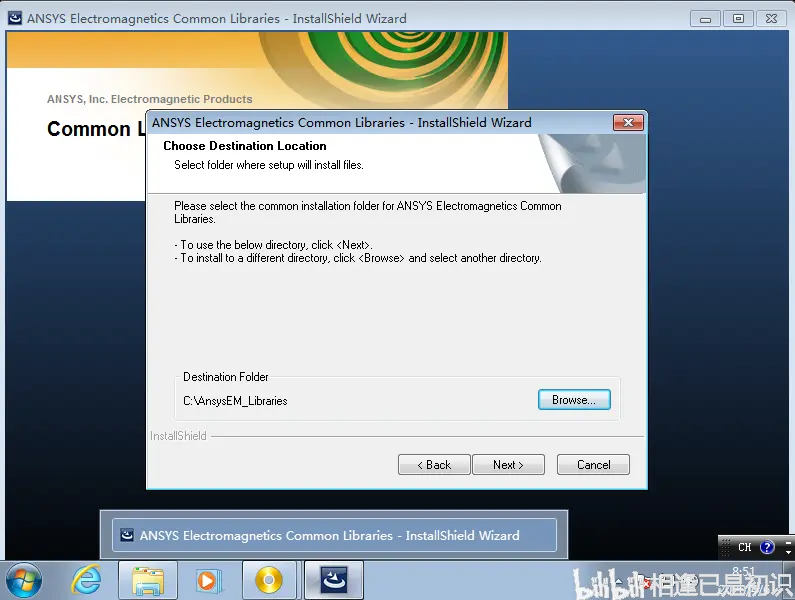Maximize the background ANSYS installer window
795x600 pixels.
click(x=738, y=19)
